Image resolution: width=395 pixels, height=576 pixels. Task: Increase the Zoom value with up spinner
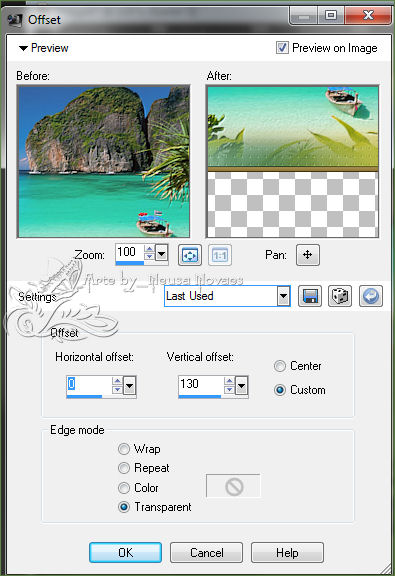coord(149,249)
